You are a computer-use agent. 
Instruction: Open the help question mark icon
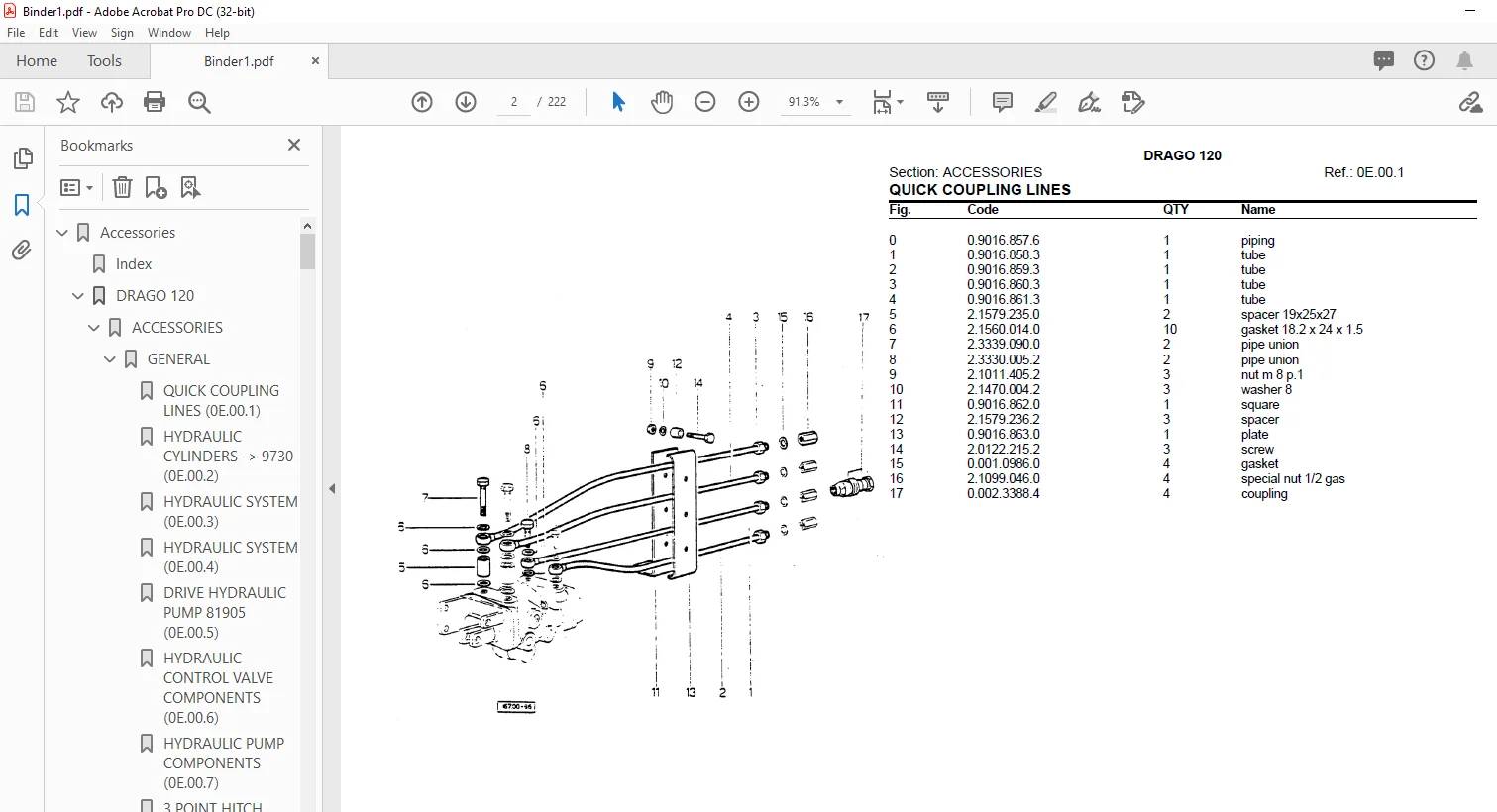click(x=1424, y=60)
